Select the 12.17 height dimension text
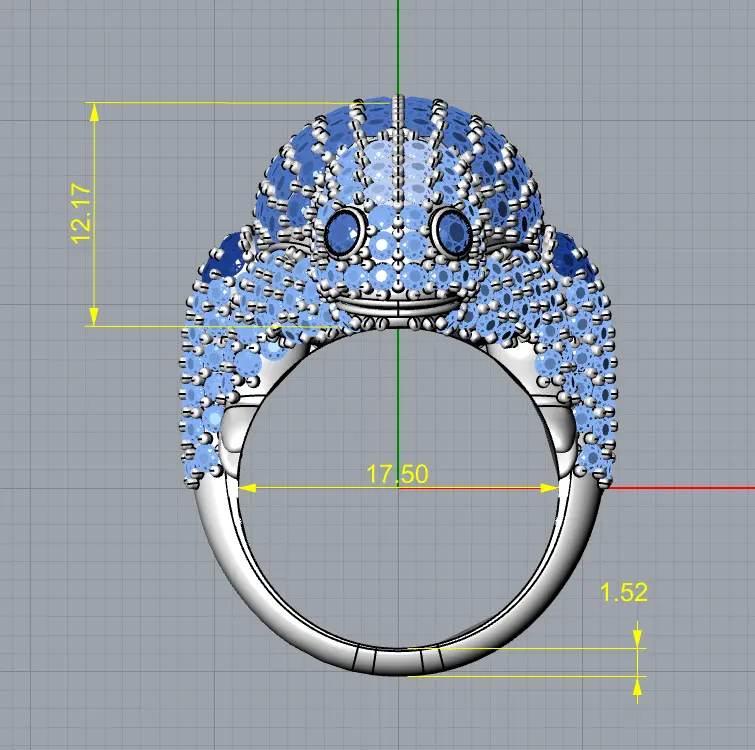 coord(81,214)
